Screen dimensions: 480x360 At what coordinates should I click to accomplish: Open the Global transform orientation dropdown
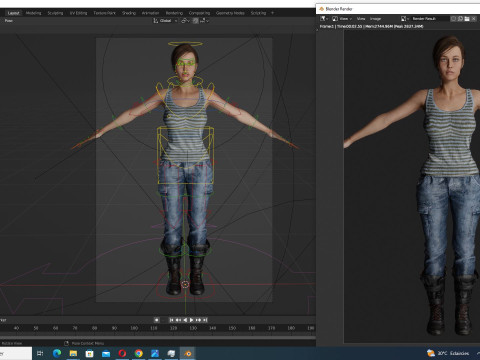165,21
